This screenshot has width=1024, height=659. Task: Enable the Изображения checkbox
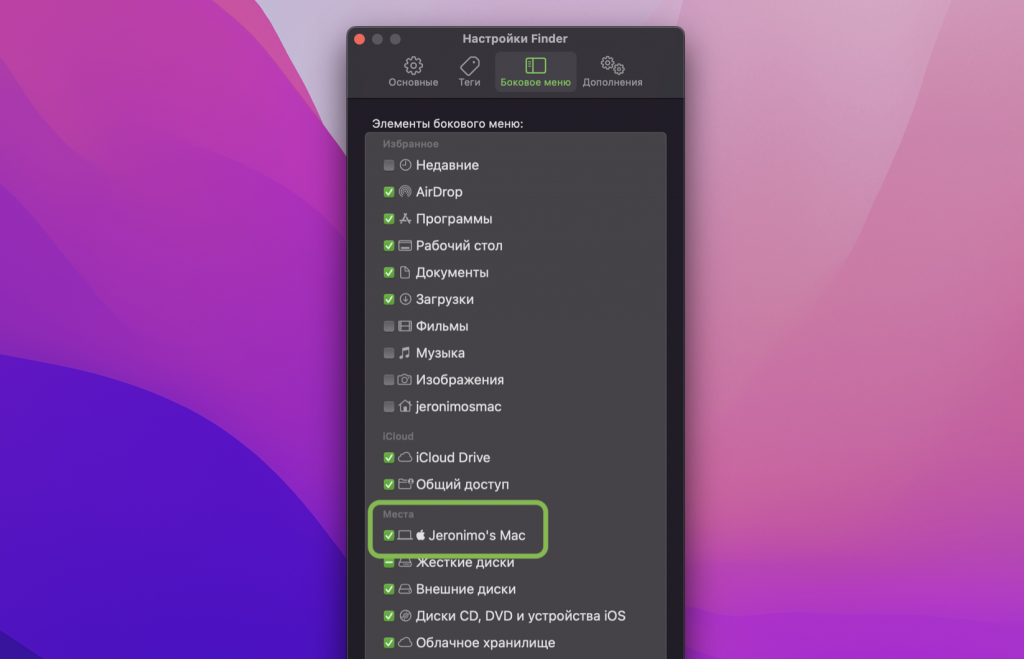tap(389, 379)
